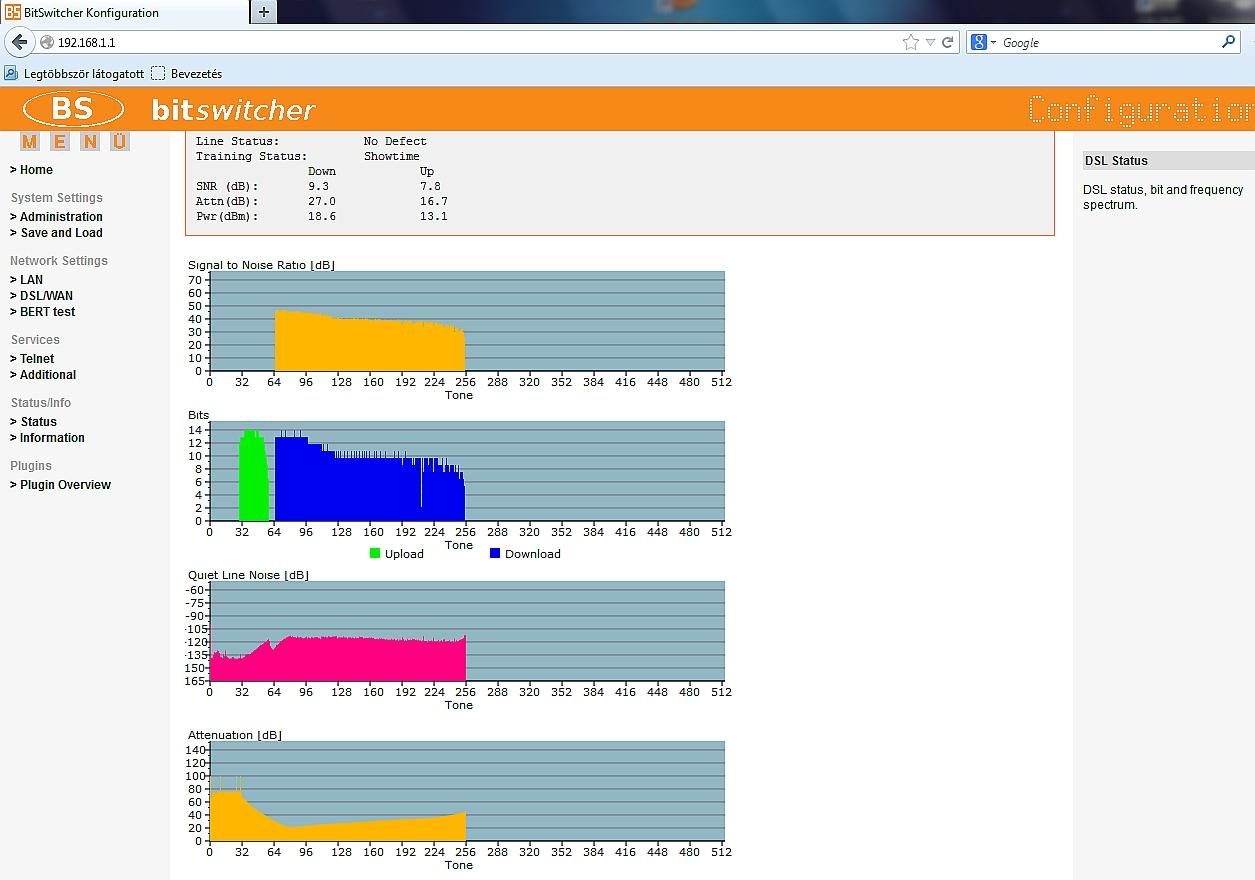
Task: Click the MENÜ header graphic
Action: click(x=75, y=141)
